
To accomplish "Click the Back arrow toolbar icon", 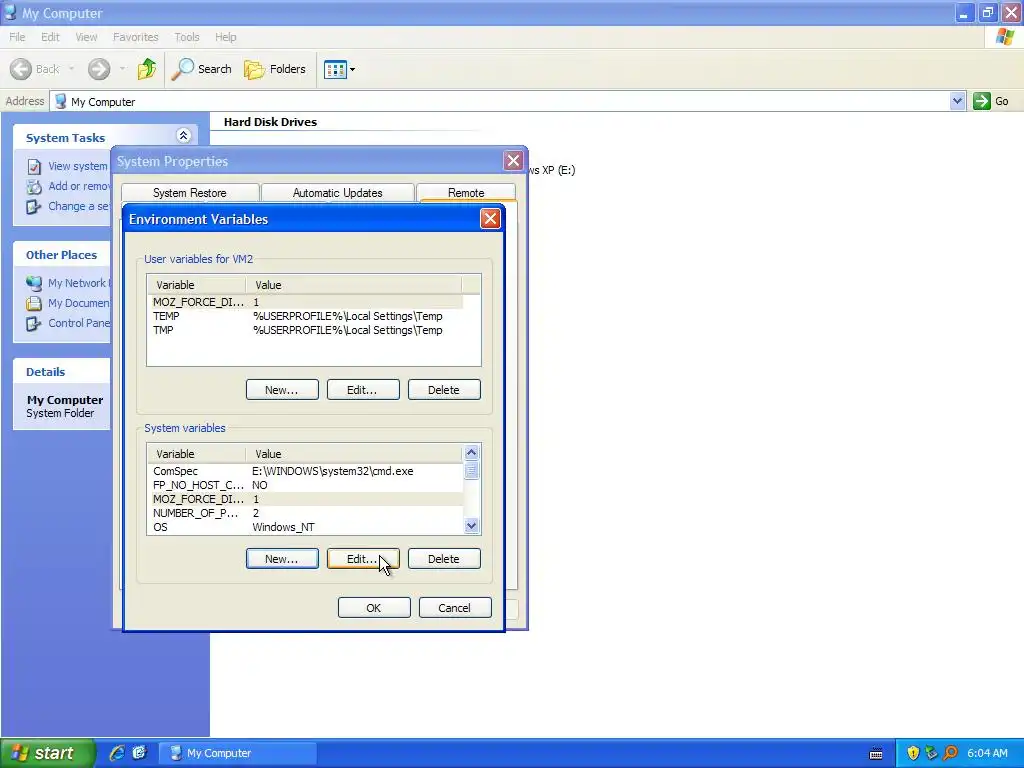I will [x=21, y=69].
